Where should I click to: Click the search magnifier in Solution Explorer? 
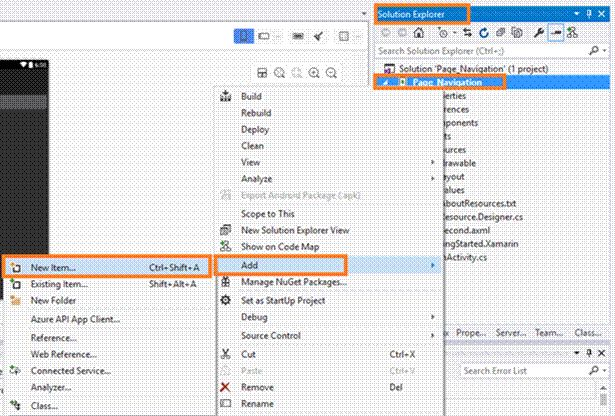tap(594, 51)
